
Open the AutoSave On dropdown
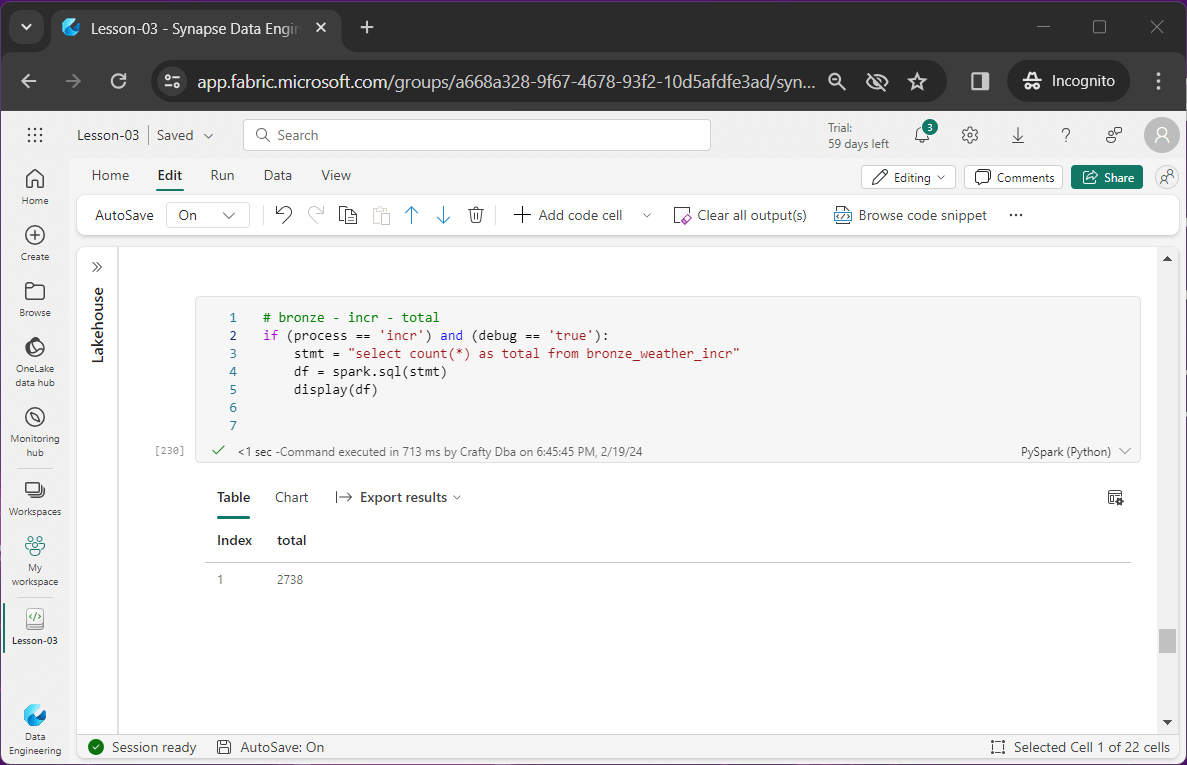(207, 215)
